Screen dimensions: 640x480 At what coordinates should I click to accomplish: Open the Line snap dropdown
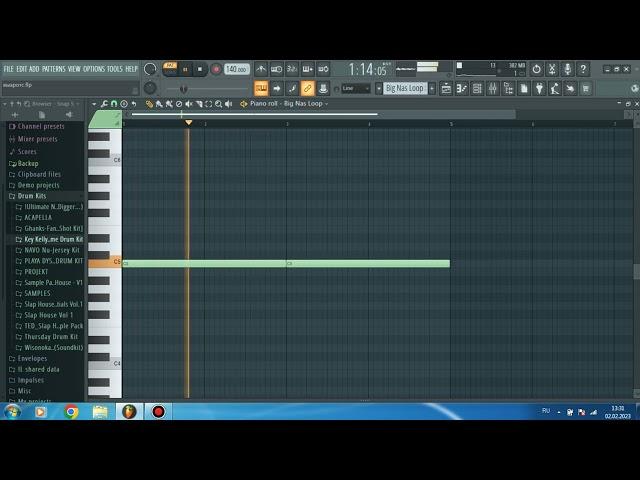[x=356, y=89]
